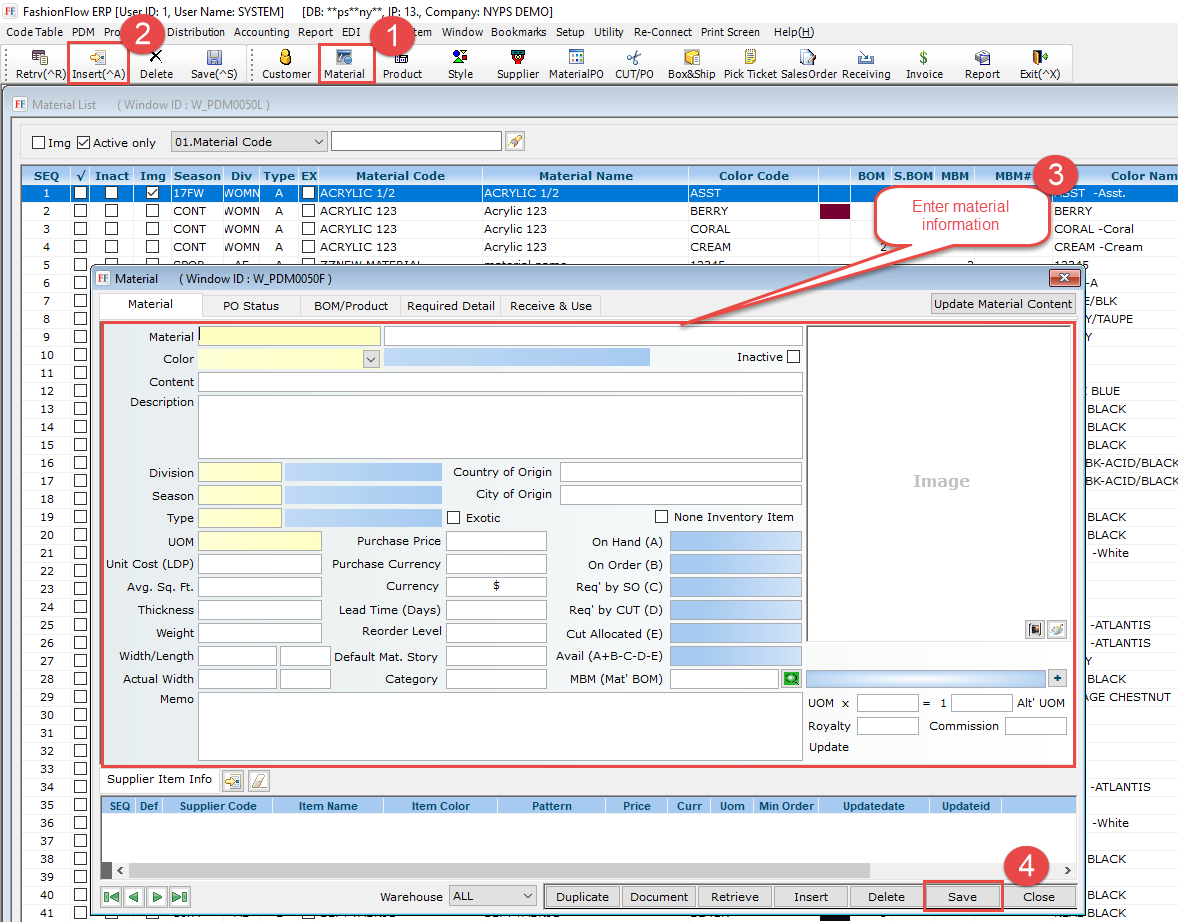Toggle the Active only checkbox

[x=84, y=143]
